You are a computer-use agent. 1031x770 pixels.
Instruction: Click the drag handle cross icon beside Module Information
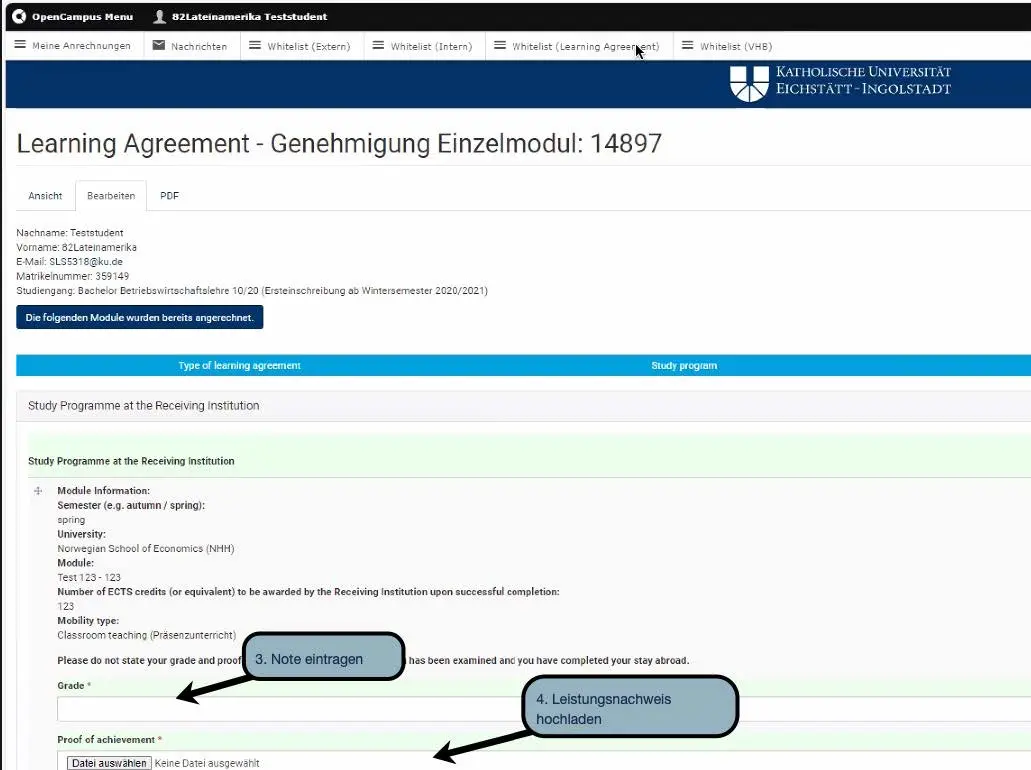point(38,491)
